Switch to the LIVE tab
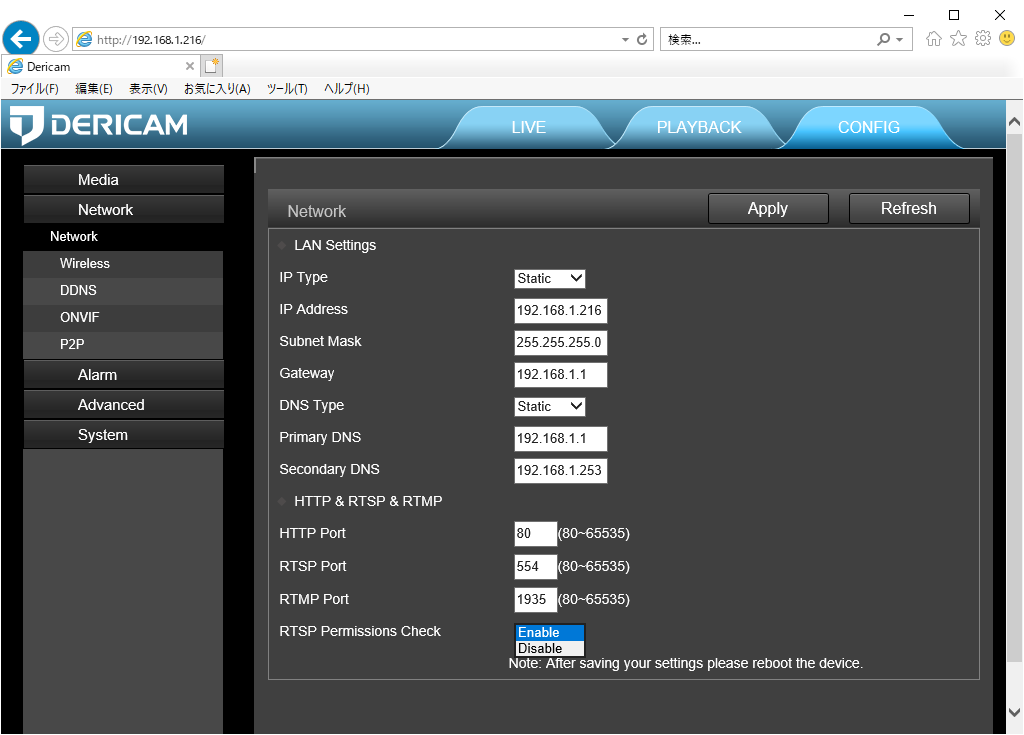The image size is (1024, 735). tap(528, 127)
